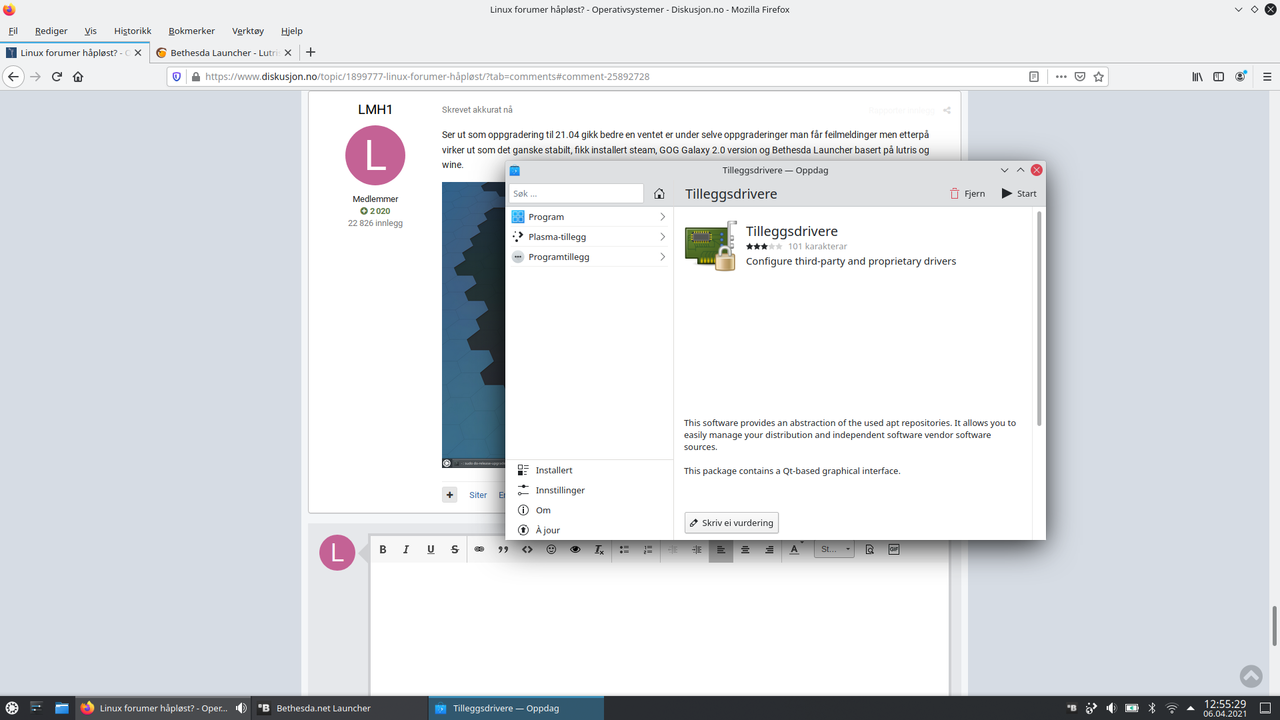
Task: Expand the Program category in Oppdag sidebar
Action: click(589, 216)
